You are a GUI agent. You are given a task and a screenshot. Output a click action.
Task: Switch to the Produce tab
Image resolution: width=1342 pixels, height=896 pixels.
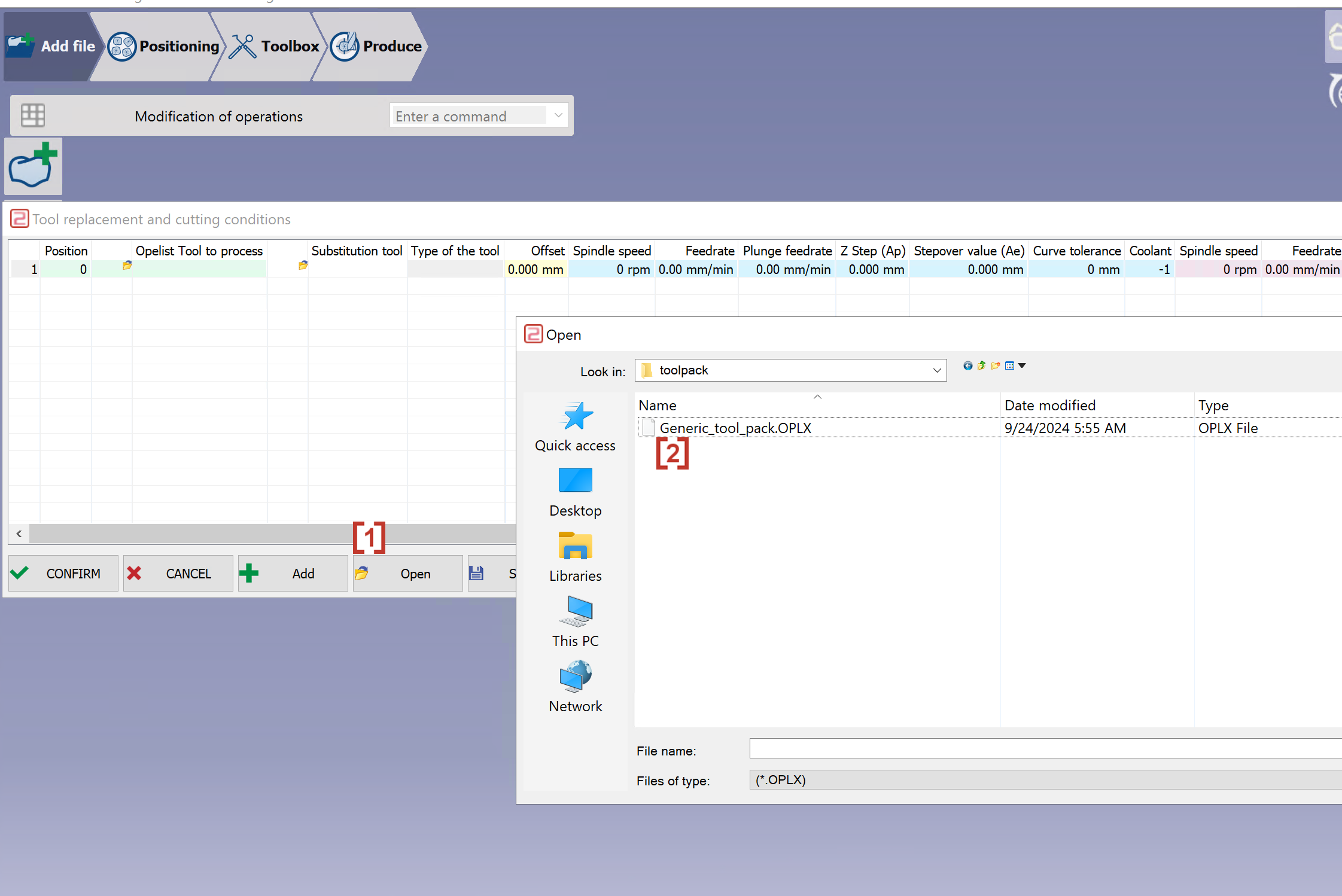click(377, 46)
